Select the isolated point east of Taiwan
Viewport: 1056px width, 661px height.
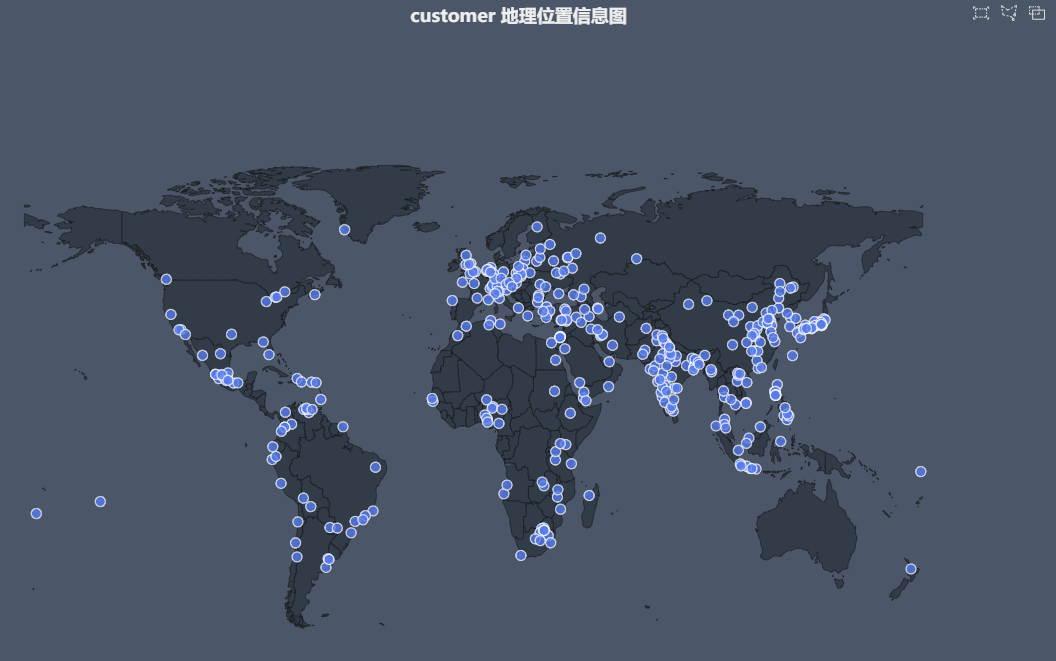click(792, 355)
